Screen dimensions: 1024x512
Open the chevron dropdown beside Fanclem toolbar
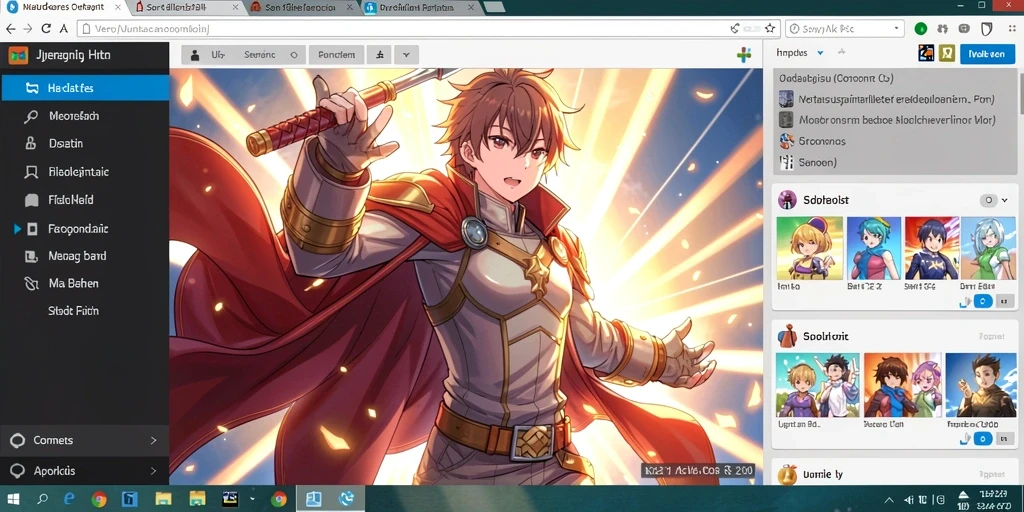(x=406, y=56)
